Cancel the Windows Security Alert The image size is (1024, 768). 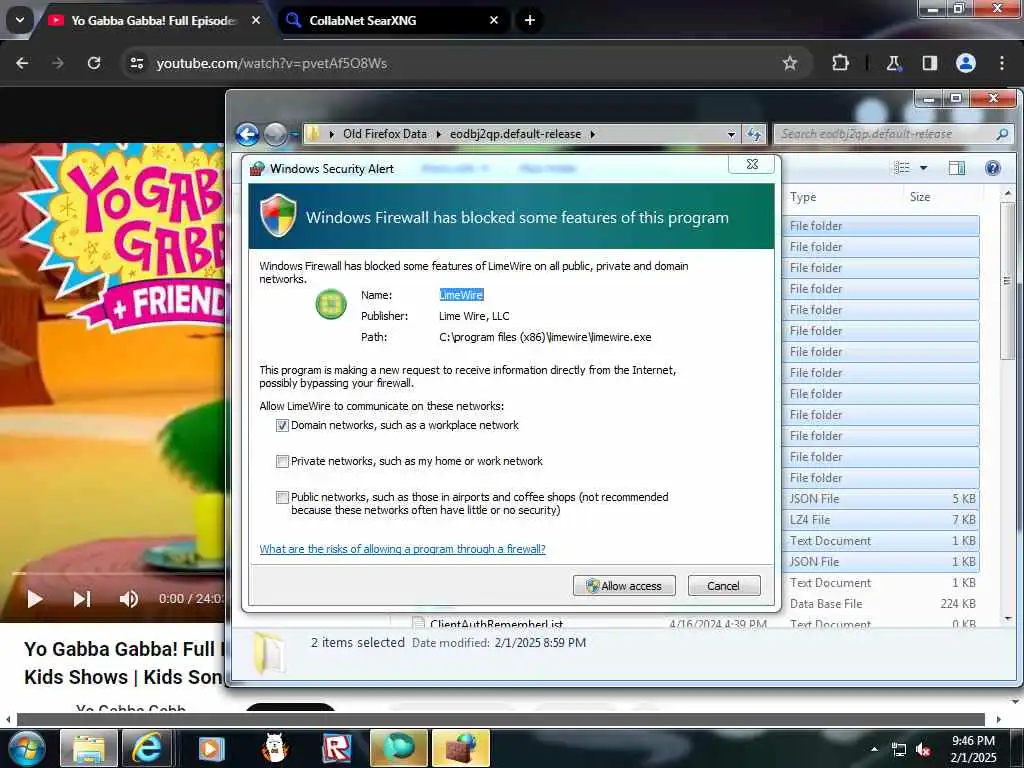[724, 586]
